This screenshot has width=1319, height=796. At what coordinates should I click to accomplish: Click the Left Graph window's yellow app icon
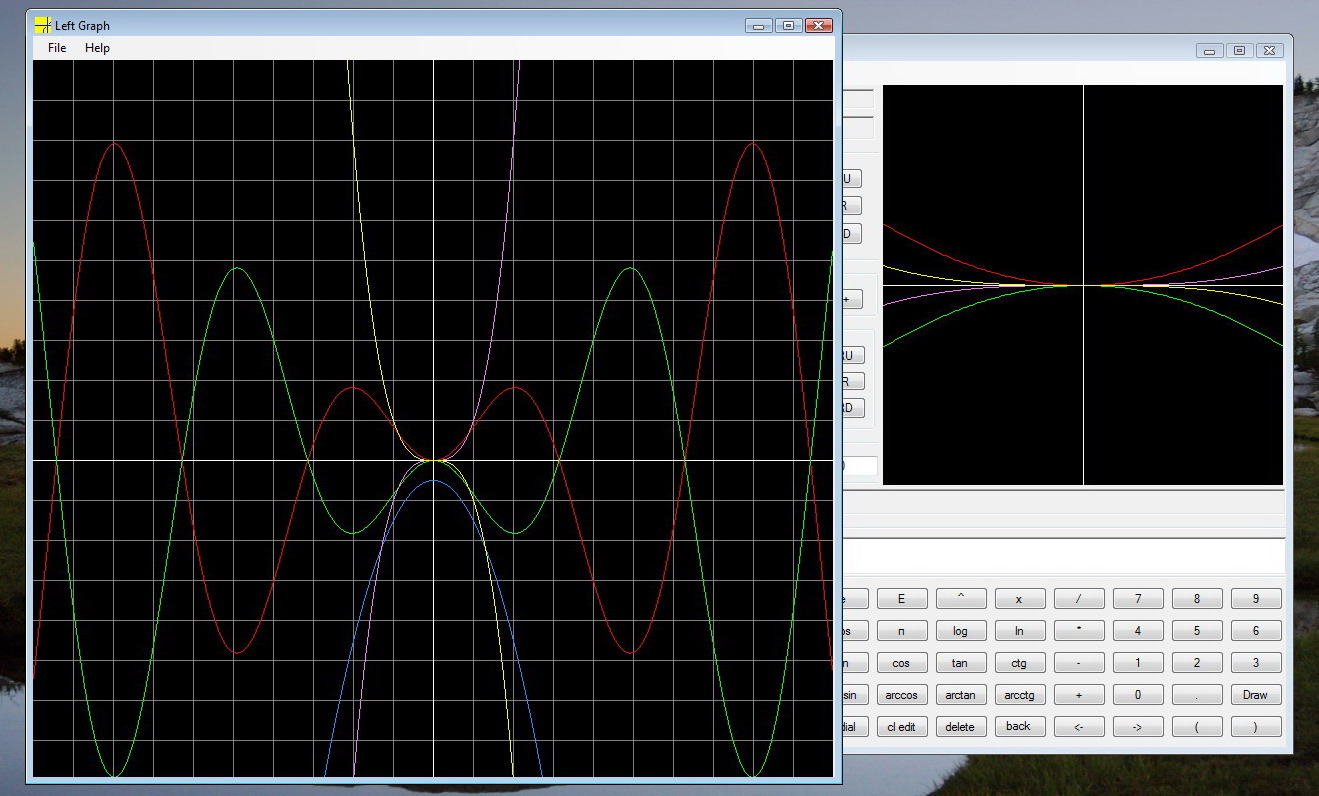[43, 25]
